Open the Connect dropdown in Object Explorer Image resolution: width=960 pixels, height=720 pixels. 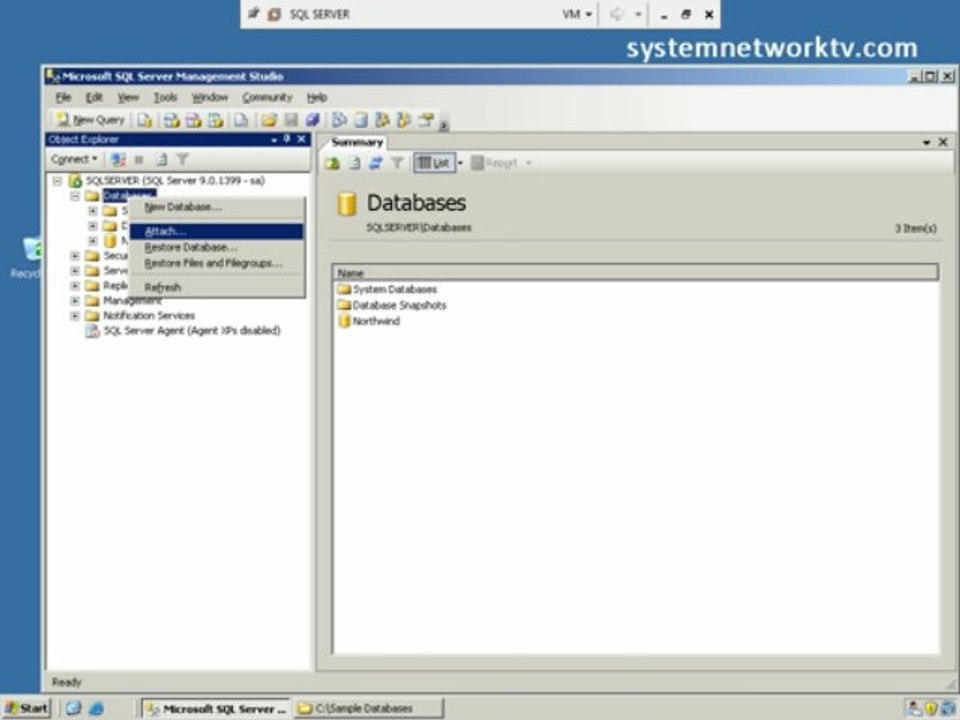click(x=74, y=159)
